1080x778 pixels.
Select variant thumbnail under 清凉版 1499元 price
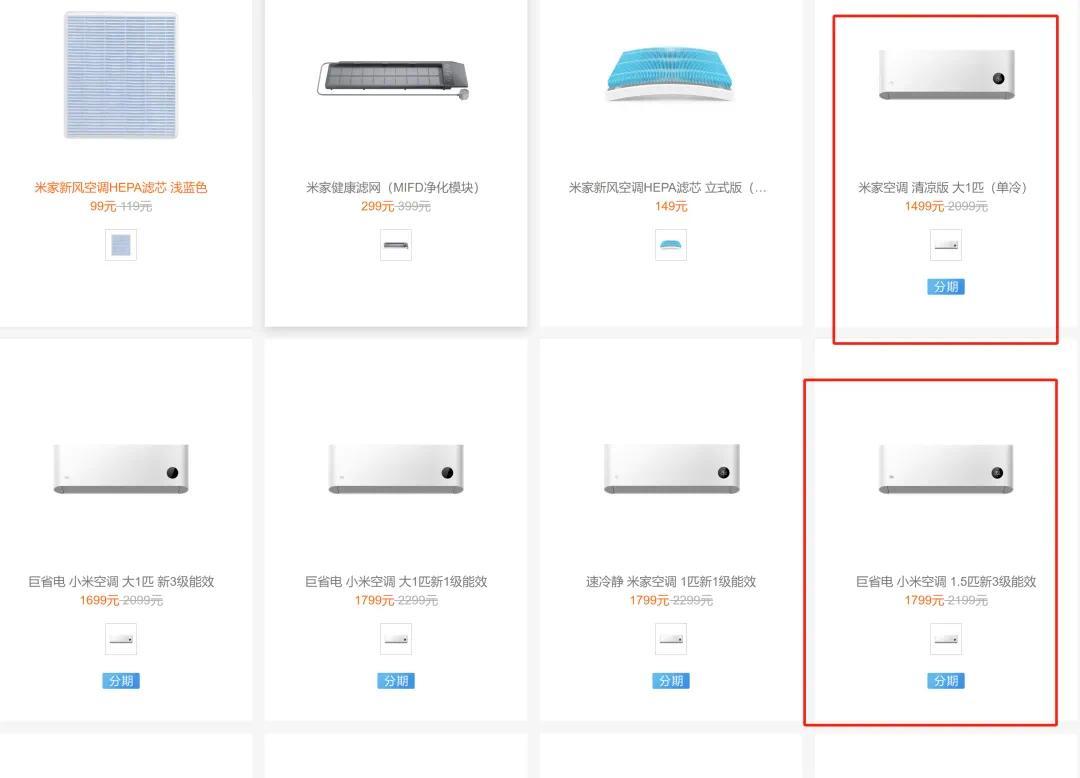(x=946, y=245)
